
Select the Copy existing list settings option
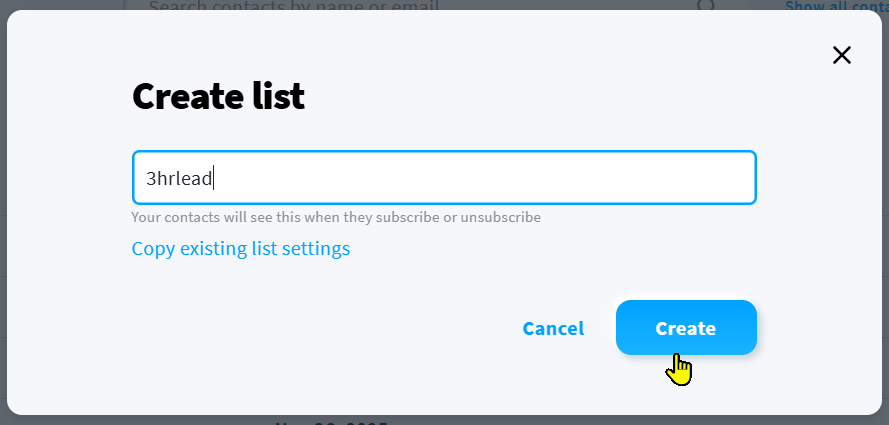point(241,248)
